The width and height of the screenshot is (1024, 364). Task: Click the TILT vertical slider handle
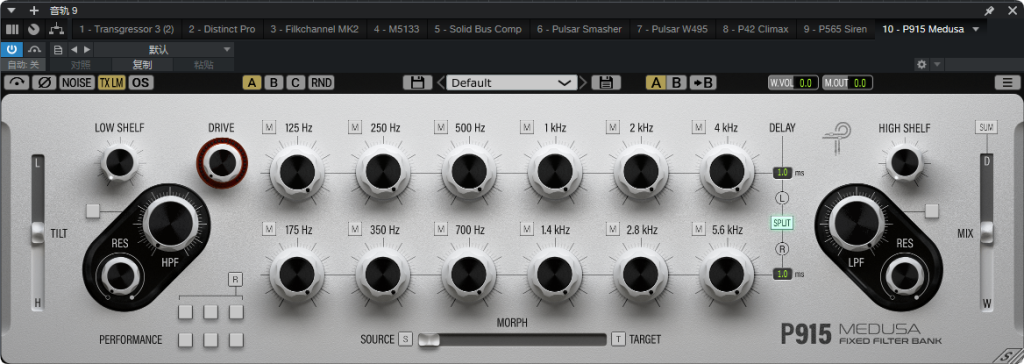point(38,233)
